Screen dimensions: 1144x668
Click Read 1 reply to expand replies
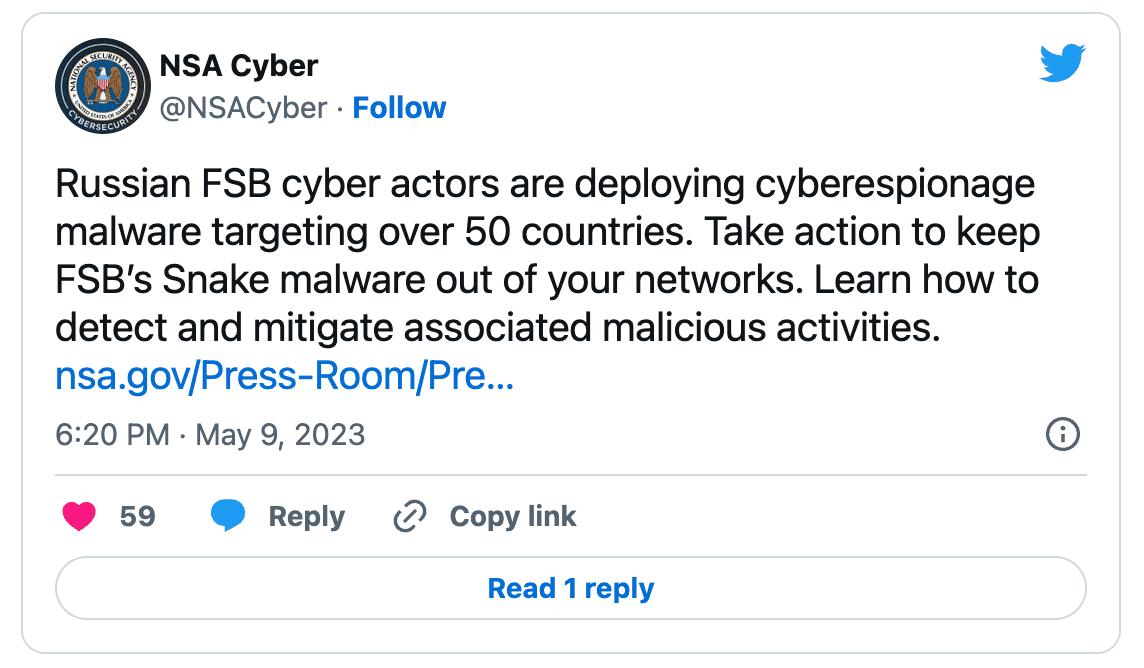[x=571, y=588]
